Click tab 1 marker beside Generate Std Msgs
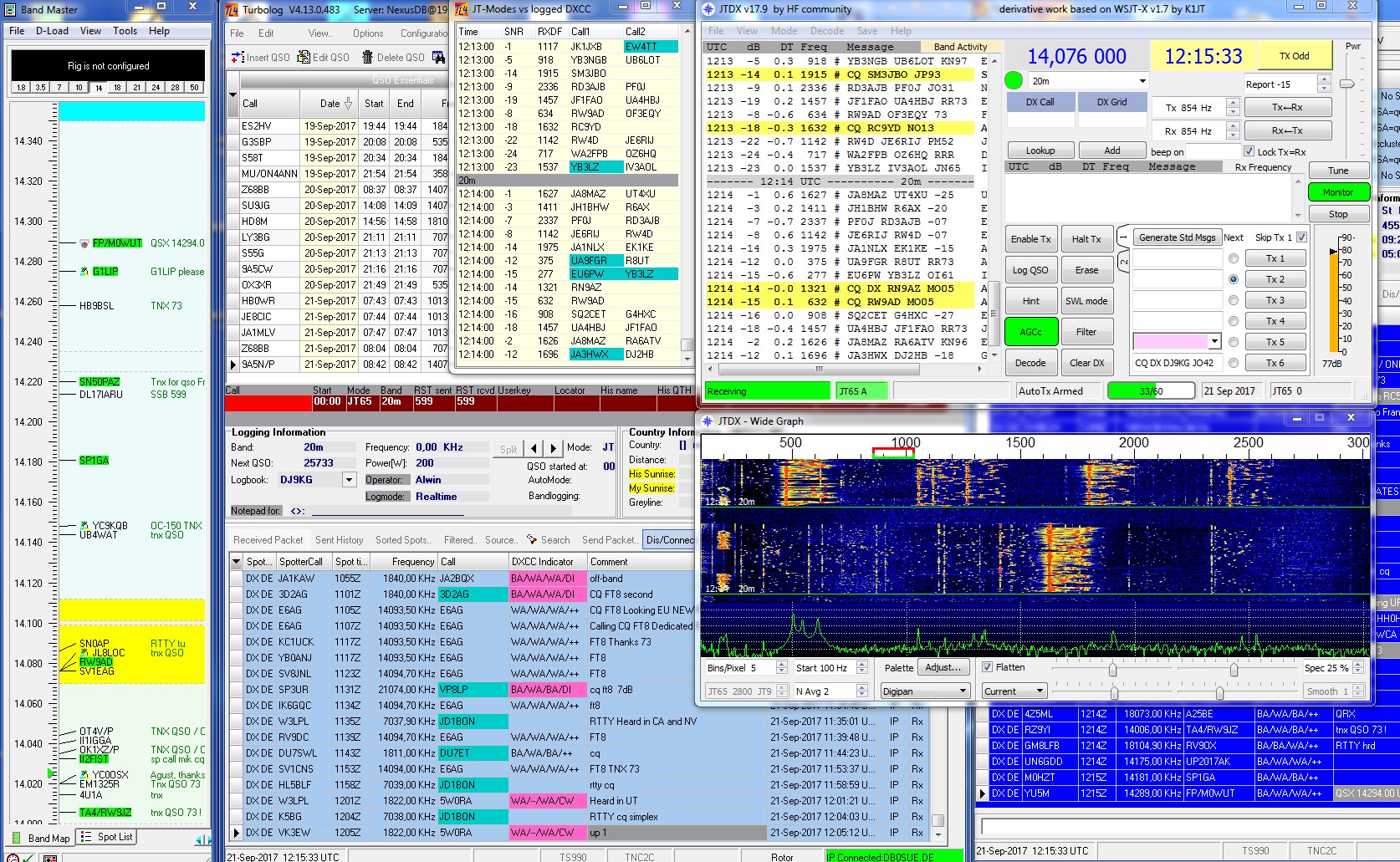Viewport: 1400px width, 862px height. click(x=1123, y=238)
